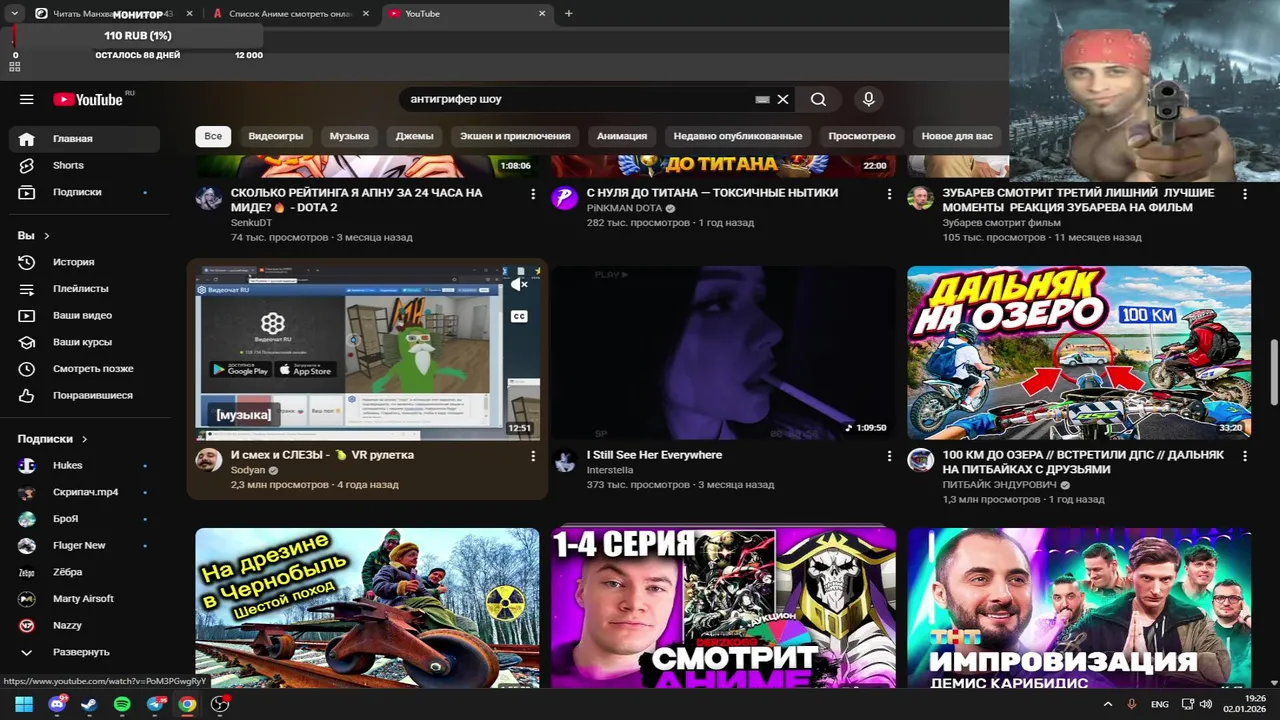Select the Просмотрено filter chip

tap(862, 136)
